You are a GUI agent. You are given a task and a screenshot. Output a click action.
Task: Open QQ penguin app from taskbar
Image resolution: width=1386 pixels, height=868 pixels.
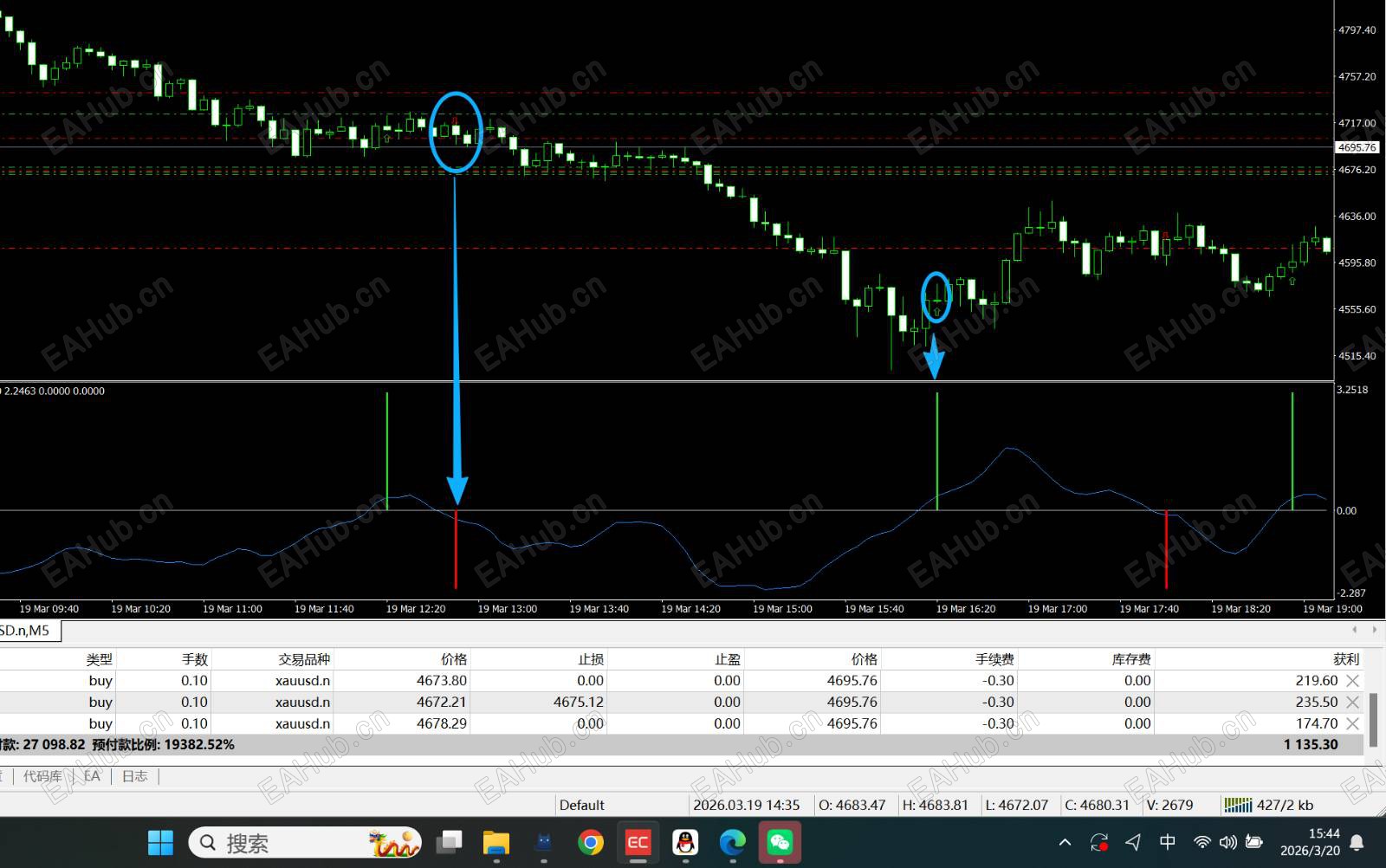685,842
